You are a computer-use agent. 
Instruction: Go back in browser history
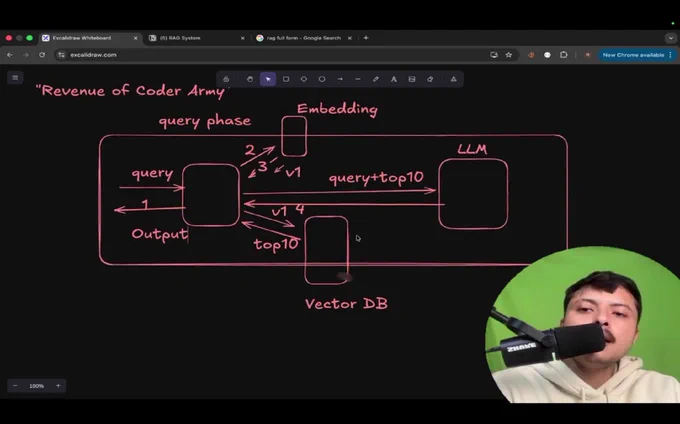(10, 55)
